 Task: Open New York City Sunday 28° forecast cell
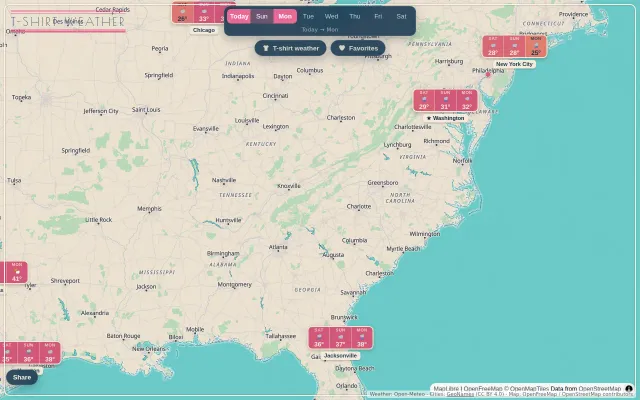coord(514,47)
